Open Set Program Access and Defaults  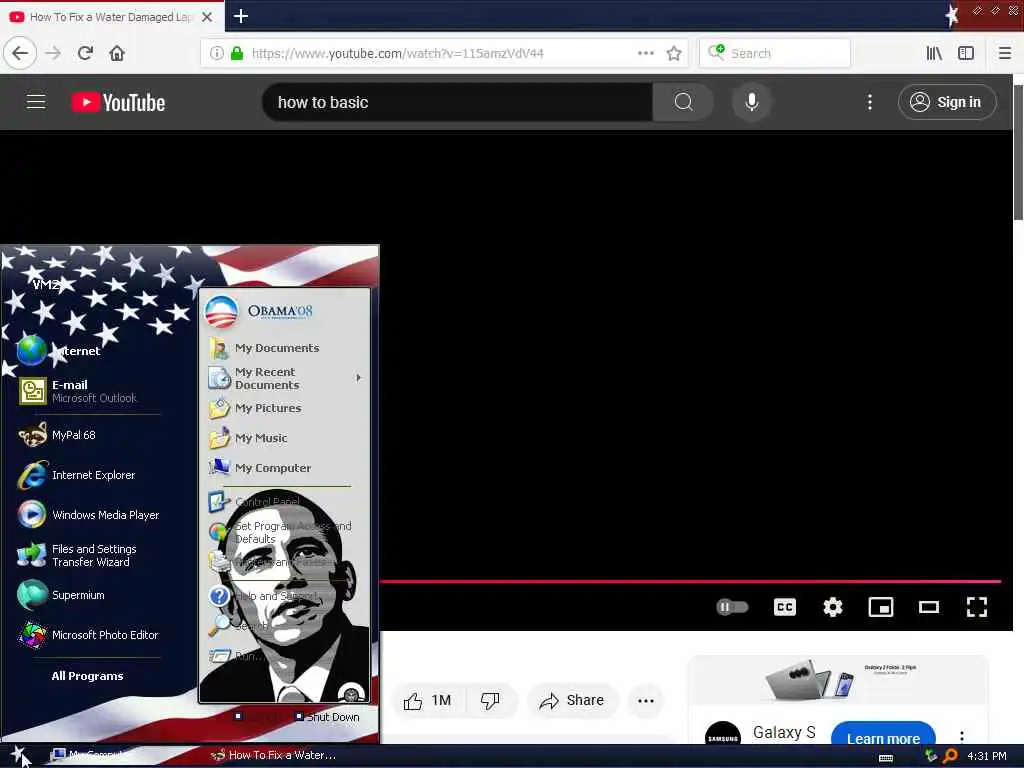click(x=281, y=532)
